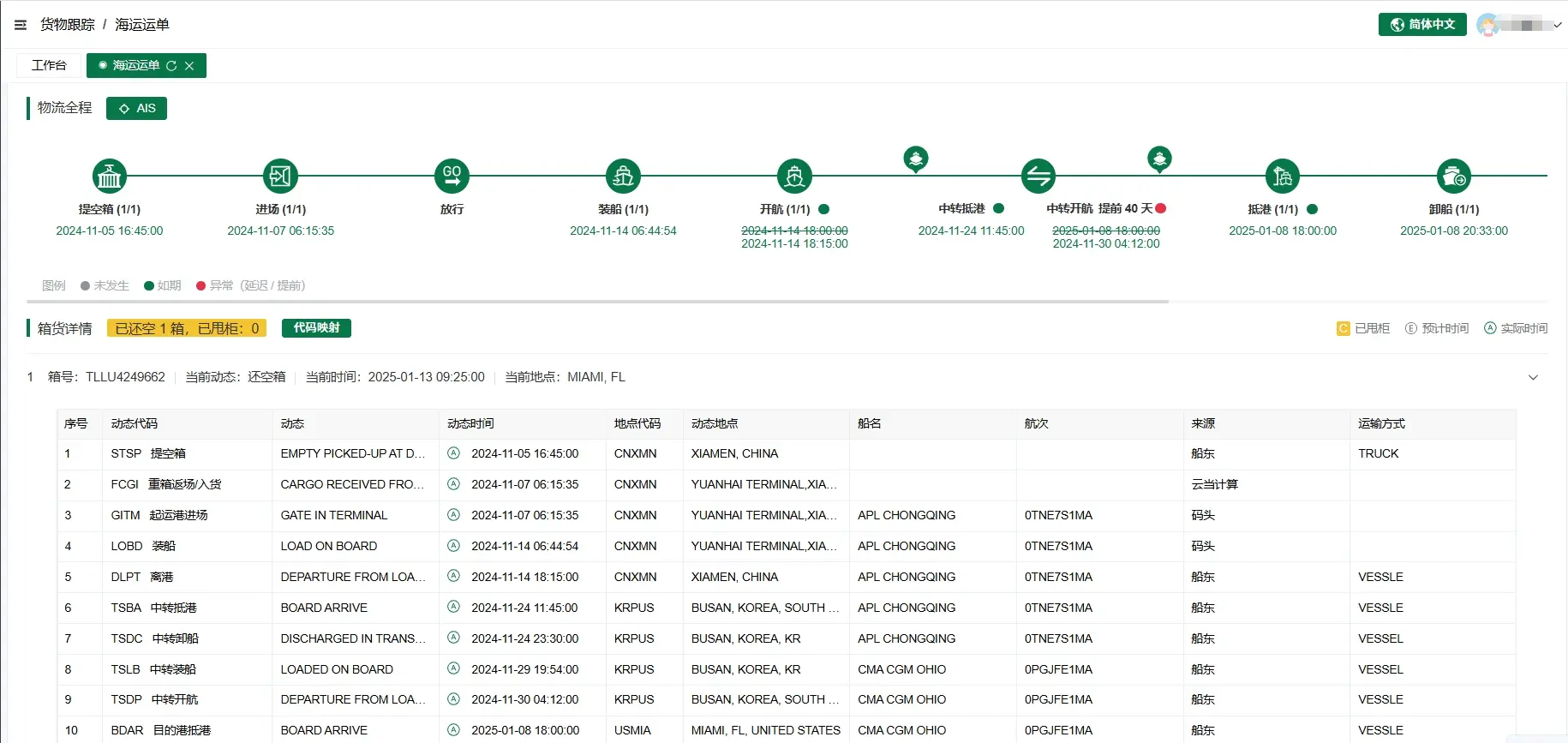Click the DISCHARGED IN TRANS… cell
Image resolution: width=1568 pixels, height=743 pixels.
coord(356,638)
